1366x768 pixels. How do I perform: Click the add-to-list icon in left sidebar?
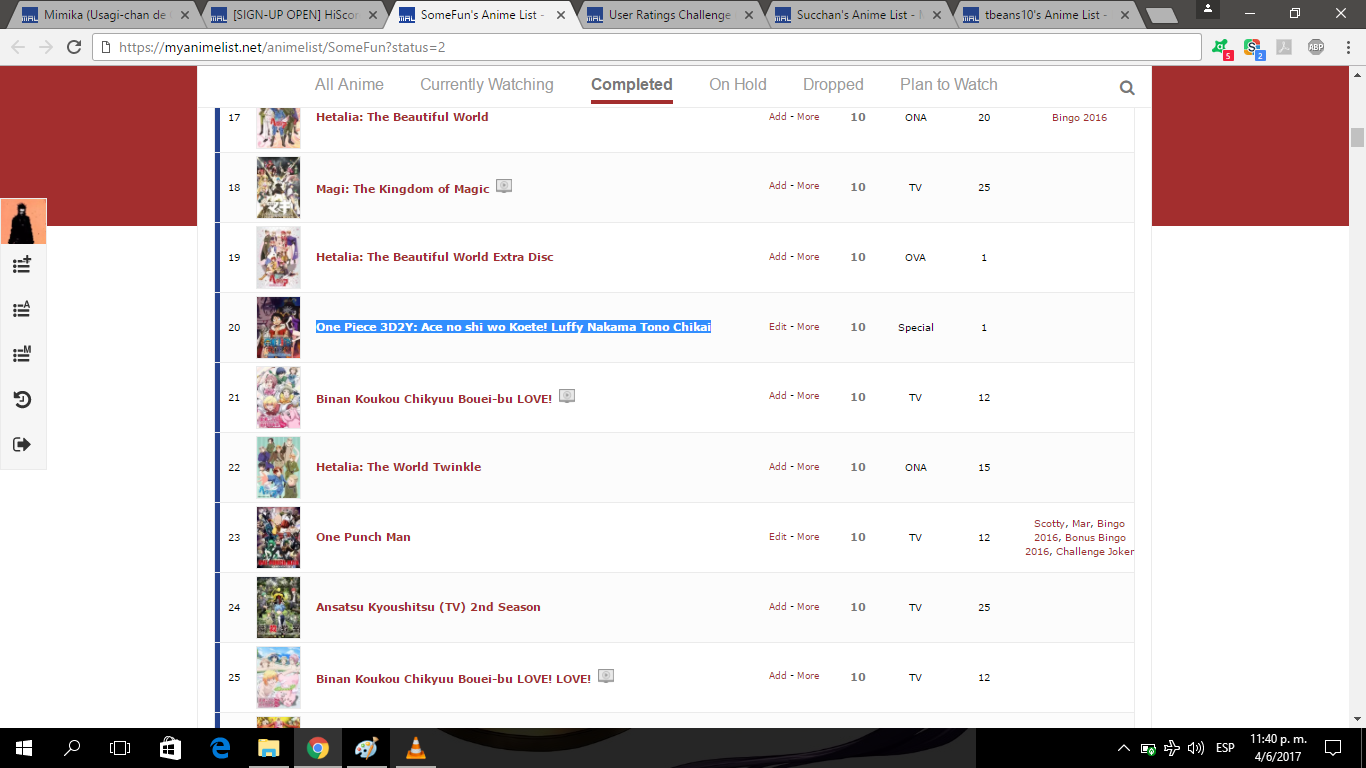(22, 265)
